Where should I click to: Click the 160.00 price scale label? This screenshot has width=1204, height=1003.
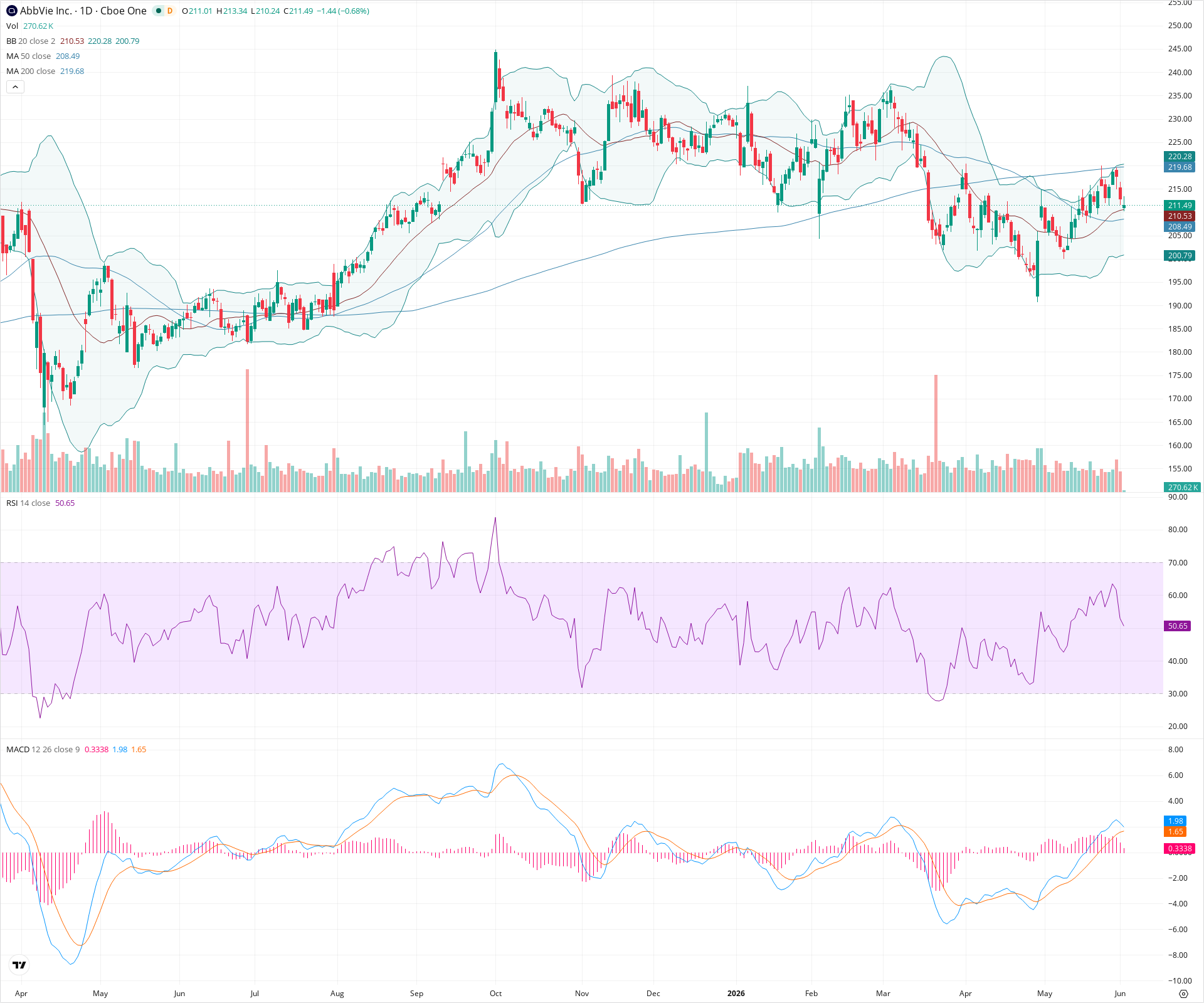click(x=1180, y=446)
